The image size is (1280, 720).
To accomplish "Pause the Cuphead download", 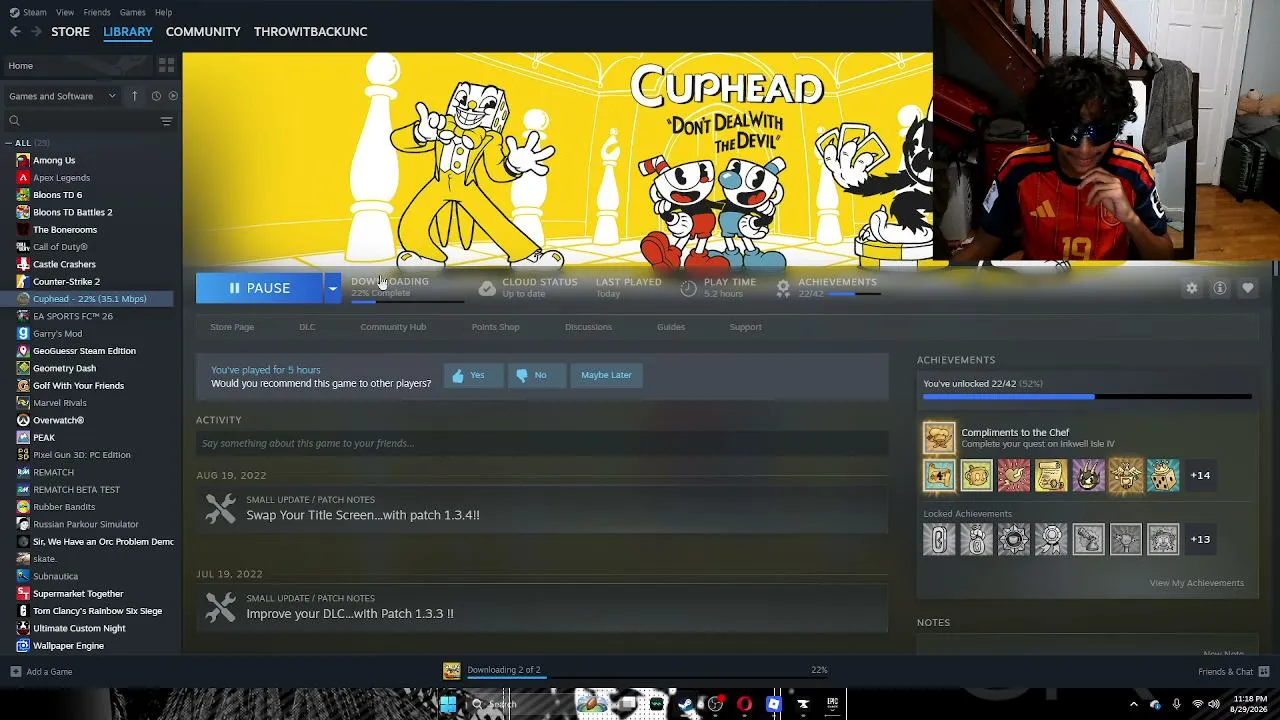I will click(259, 288).
